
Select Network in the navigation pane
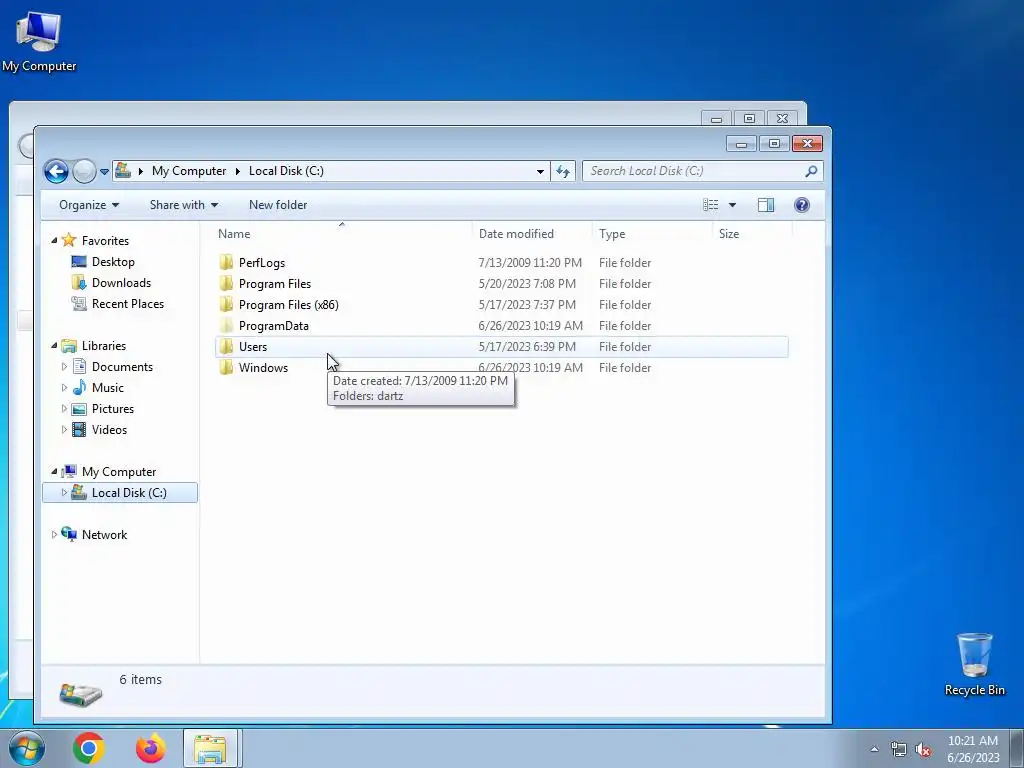coord(104,535)
